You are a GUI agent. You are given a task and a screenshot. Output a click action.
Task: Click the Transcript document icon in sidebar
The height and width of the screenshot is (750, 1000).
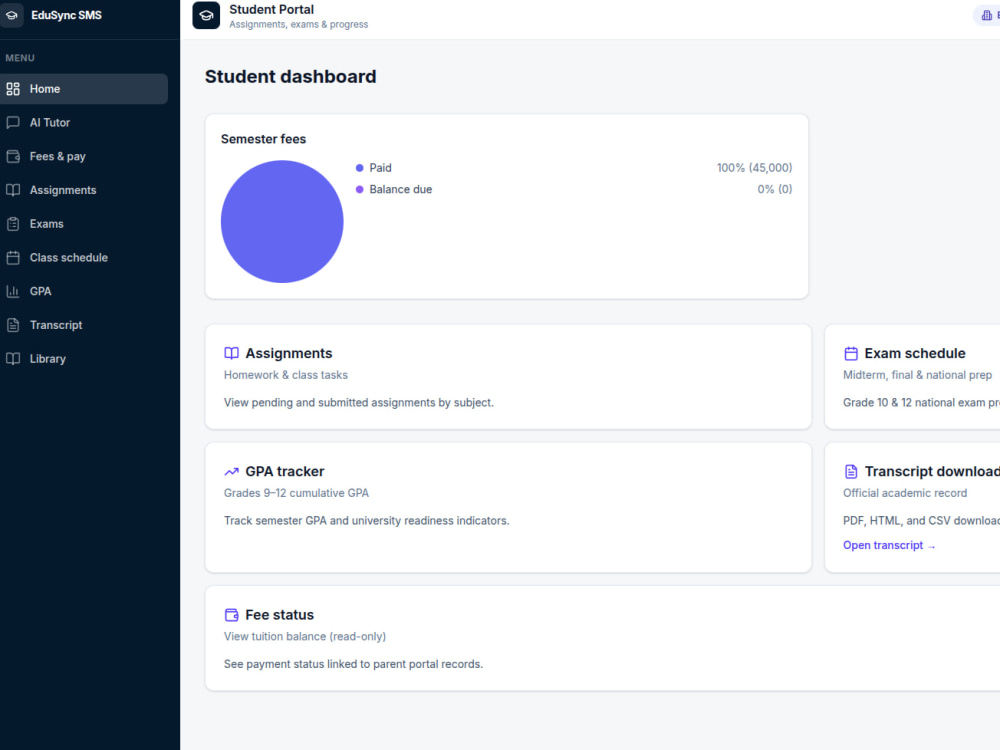click(x=13, y=325)
